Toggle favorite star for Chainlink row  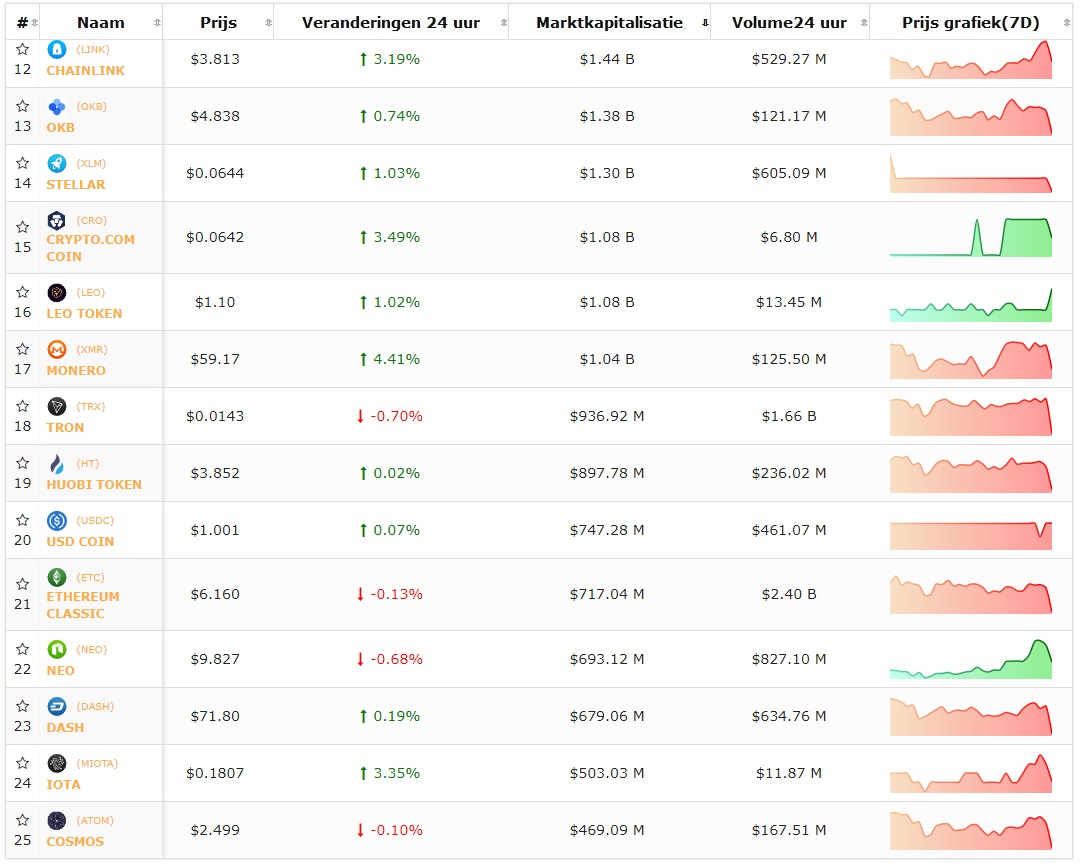(x=22, y=50)
